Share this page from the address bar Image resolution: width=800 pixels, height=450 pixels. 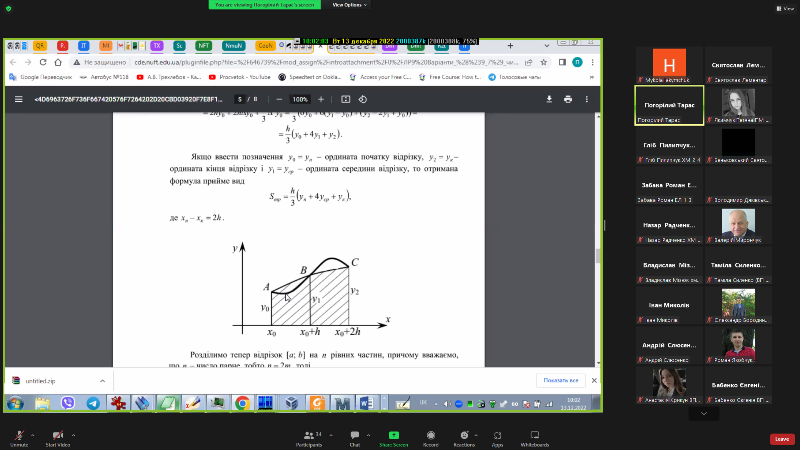(x=529, y=62)
